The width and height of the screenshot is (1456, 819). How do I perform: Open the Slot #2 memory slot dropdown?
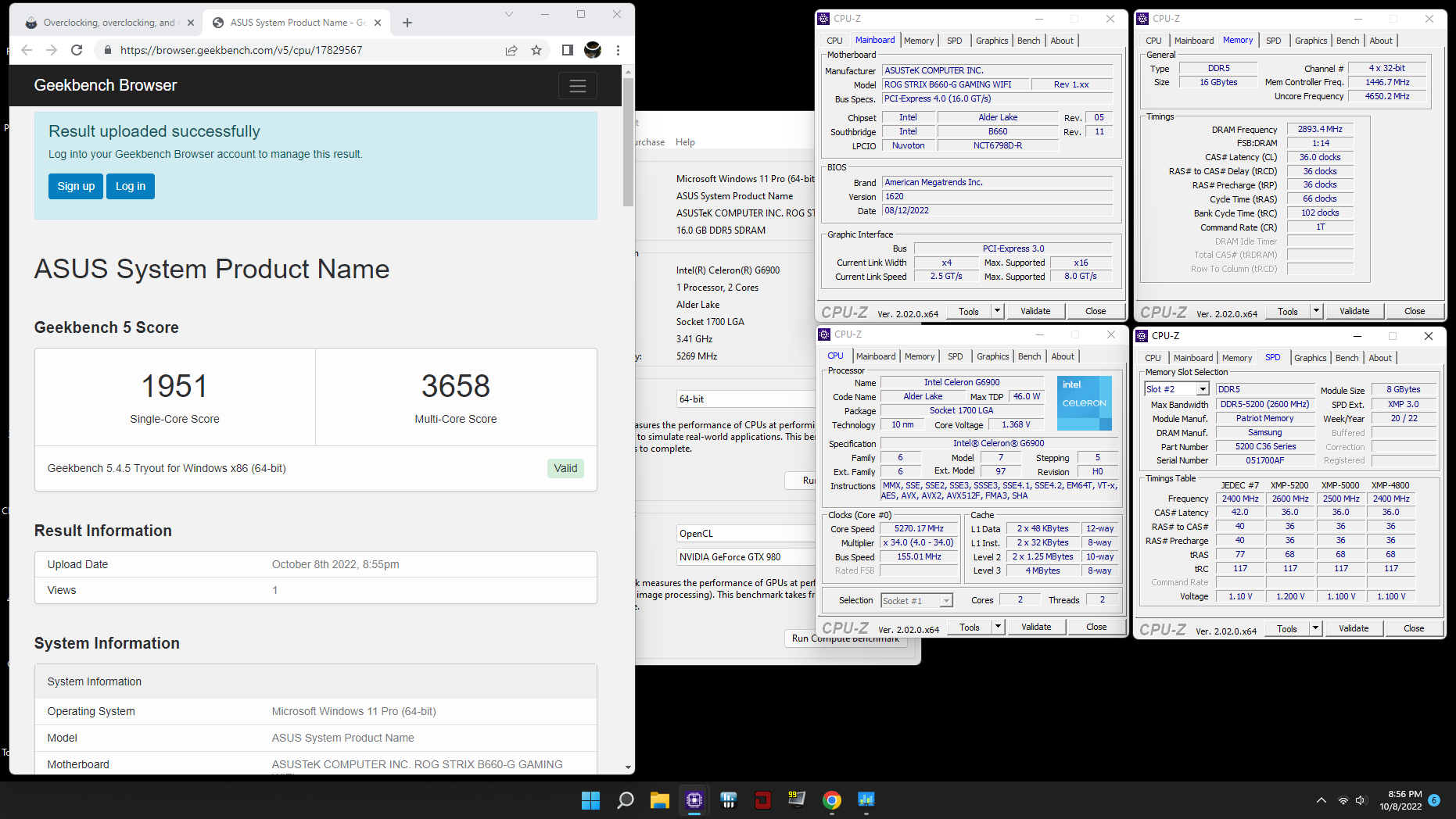1177,389
